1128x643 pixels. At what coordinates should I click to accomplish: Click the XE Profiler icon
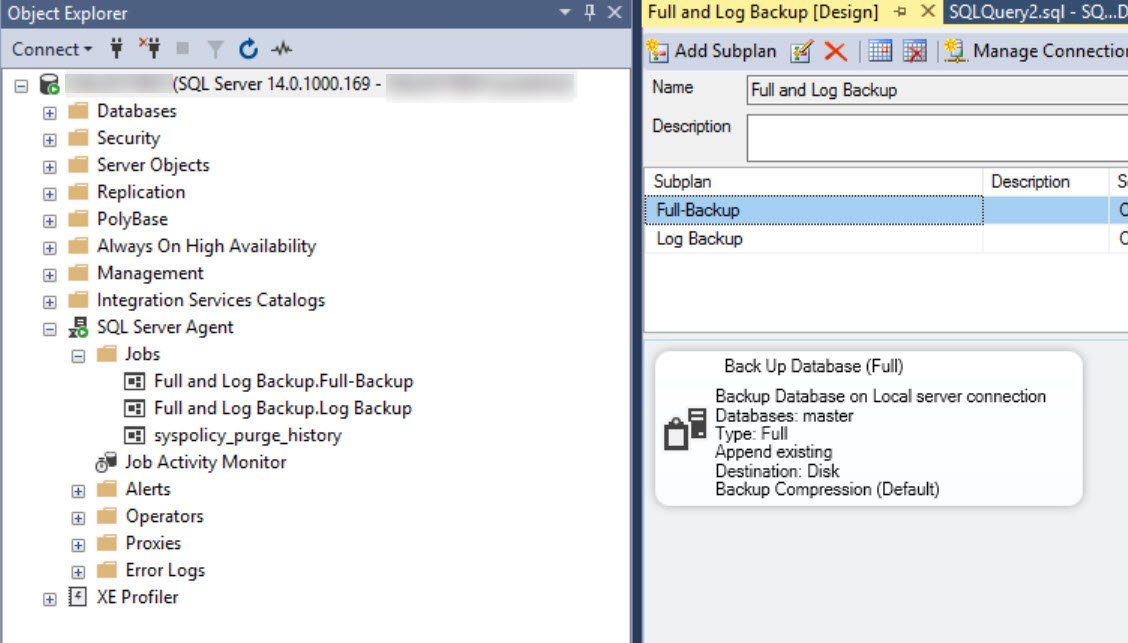coord(78,597)
